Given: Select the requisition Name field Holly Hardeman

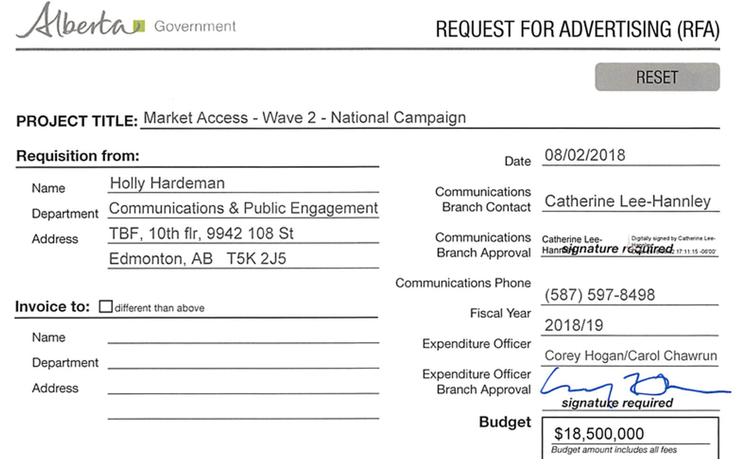Looking at the screenshot, I should 243,183.
